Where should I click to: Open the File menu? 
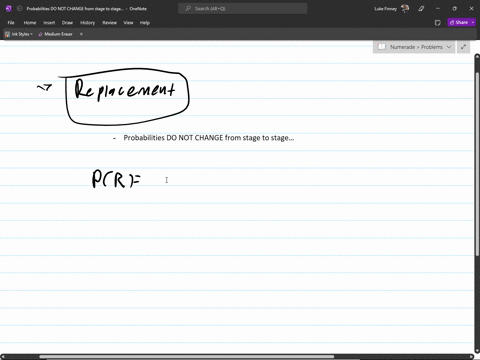click(11, 23)
